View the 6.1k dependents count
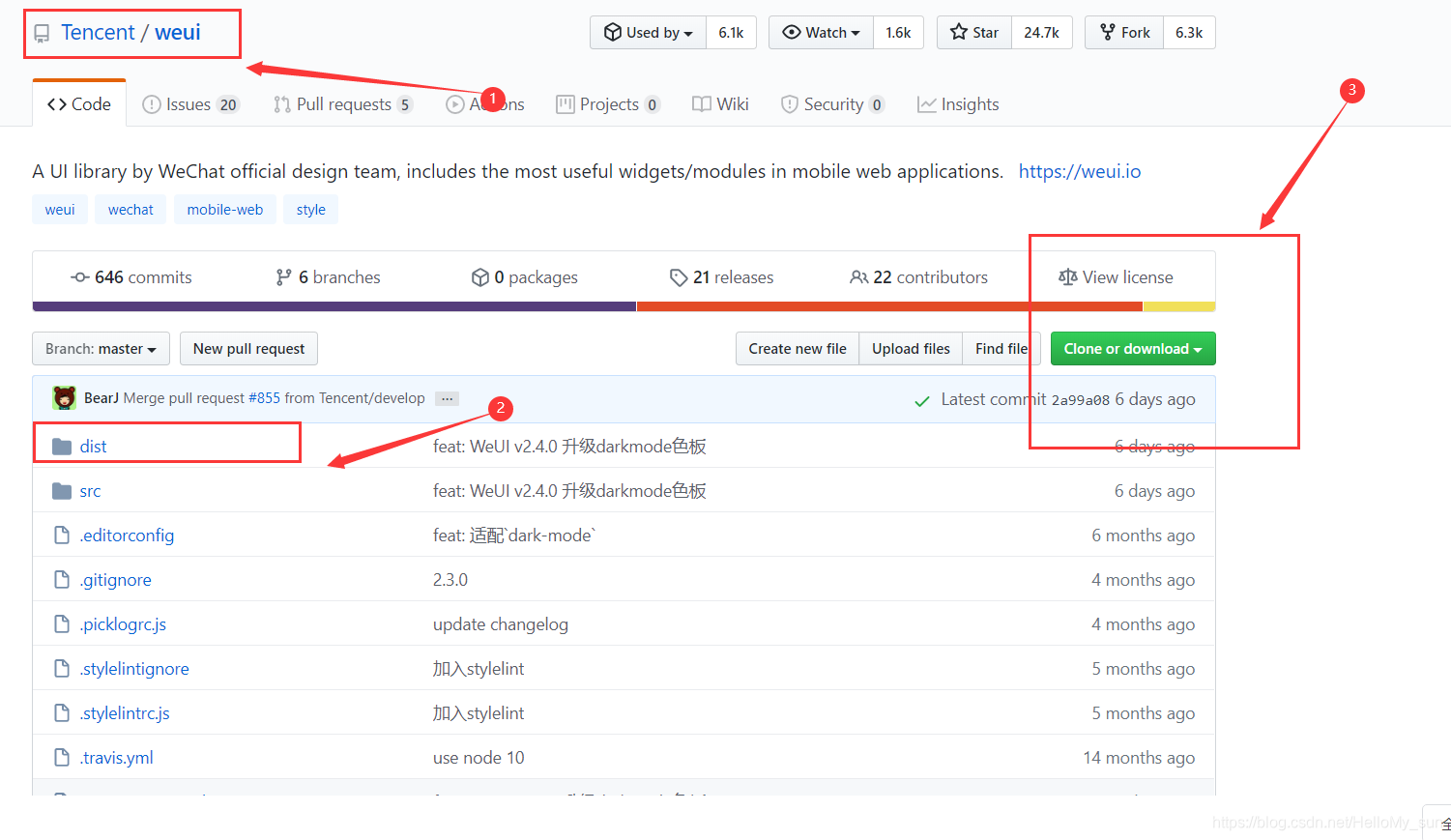 tap(731, 32)
